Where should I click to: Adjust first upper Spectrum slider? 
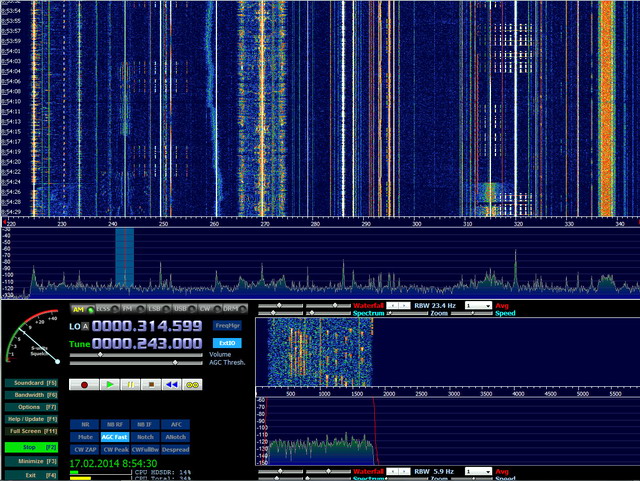pos(280,313)
